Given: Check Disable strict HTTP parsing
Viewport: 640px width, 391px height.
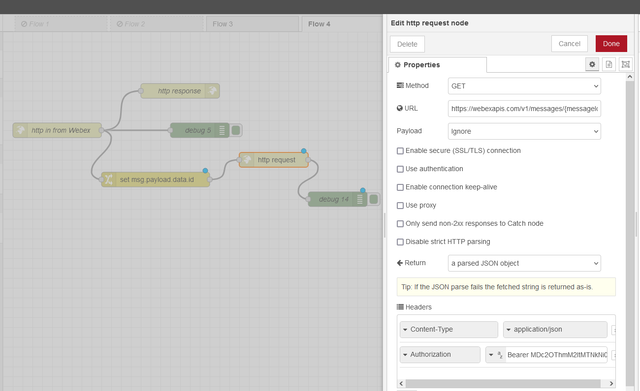Looking at the screenshot, I should pyautogui.click(x=400, y=242).
